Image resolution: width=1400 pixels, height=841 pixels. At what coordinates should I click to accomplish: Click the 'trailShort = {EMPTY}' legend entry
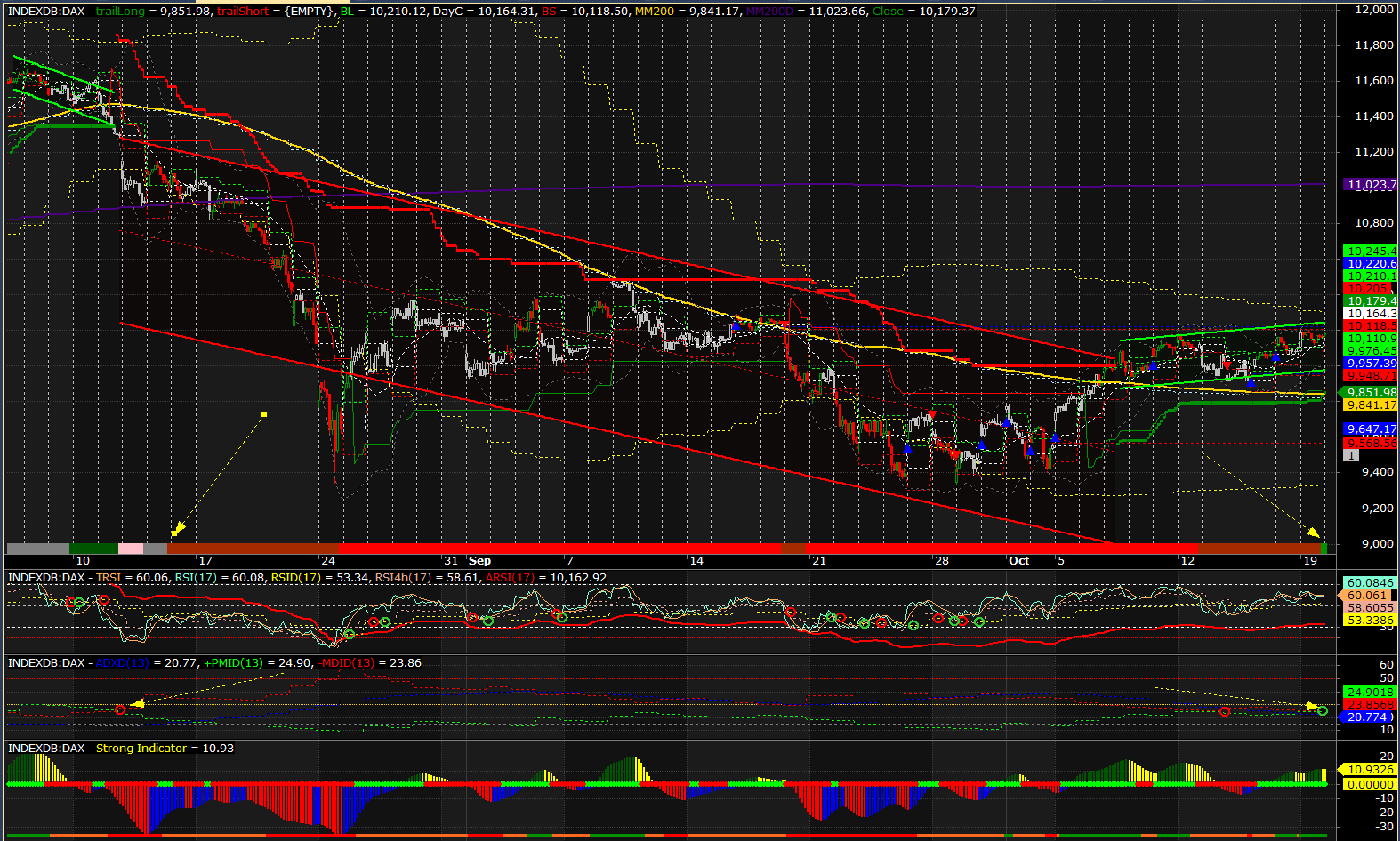click(x=276, y=12)
